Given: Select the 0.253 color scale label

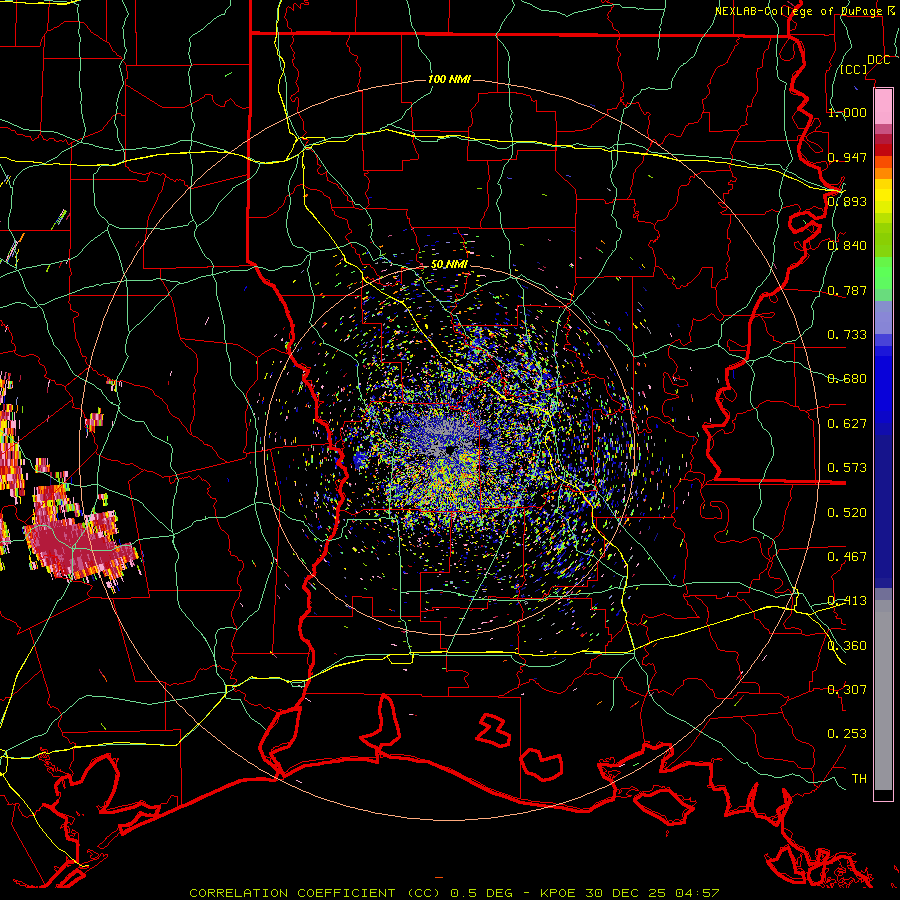Looking at the screenshot, I should (x=847, y=734).
